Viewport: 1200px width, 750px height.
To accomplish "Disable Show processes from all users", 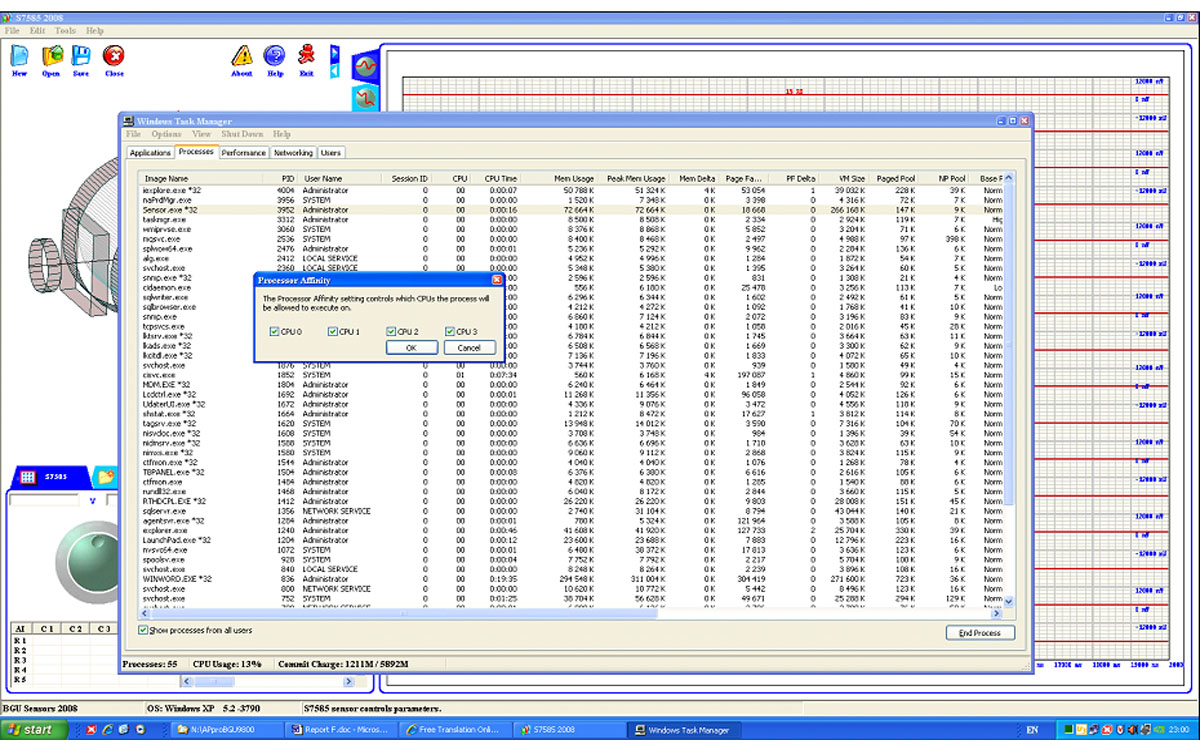I will pyautogui.click(x=144, y=630).
